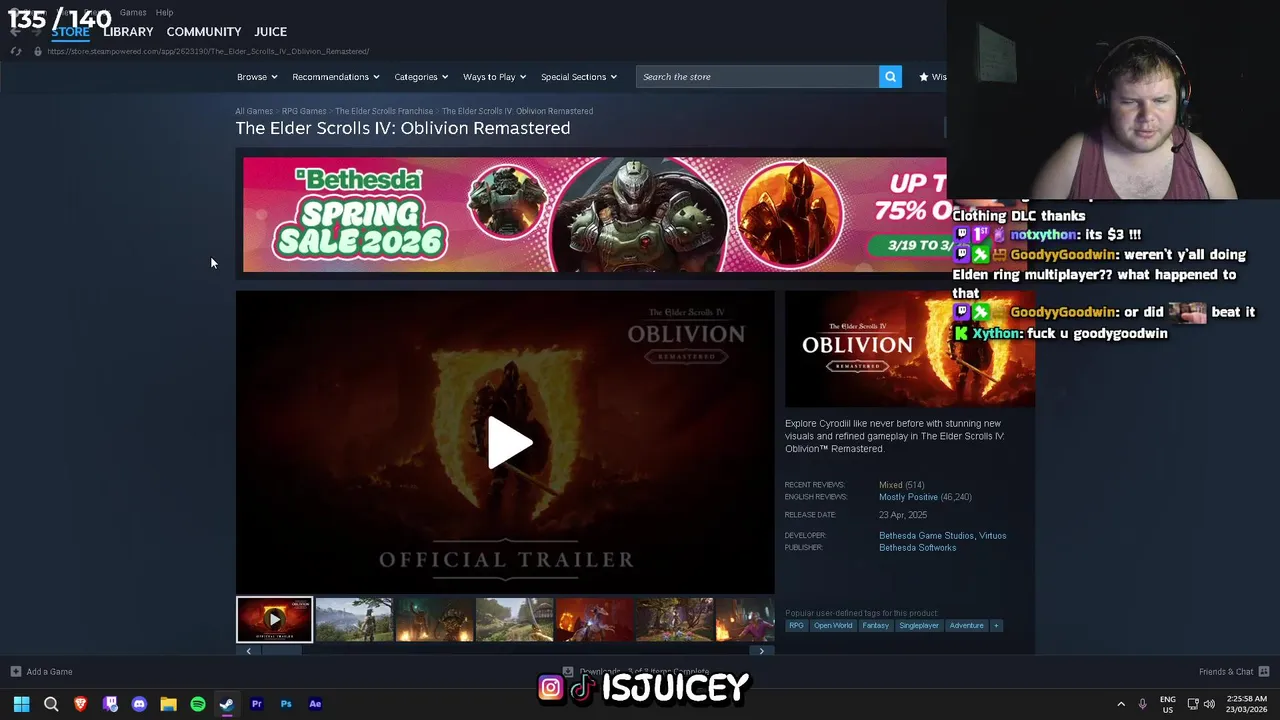Viewport: 1280px width, 720px height.
Task: Click the microphone icon in the system tray
Action: (1142, 704)
